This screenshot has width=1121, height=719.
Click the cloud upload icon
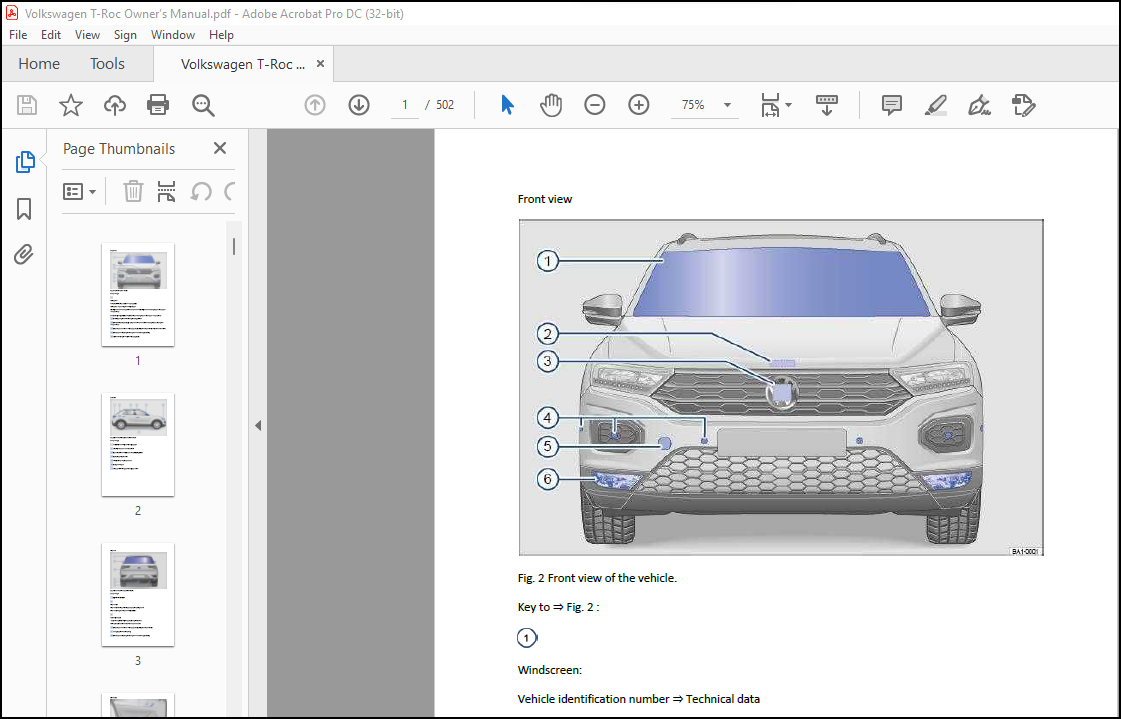tap(114, 105)
